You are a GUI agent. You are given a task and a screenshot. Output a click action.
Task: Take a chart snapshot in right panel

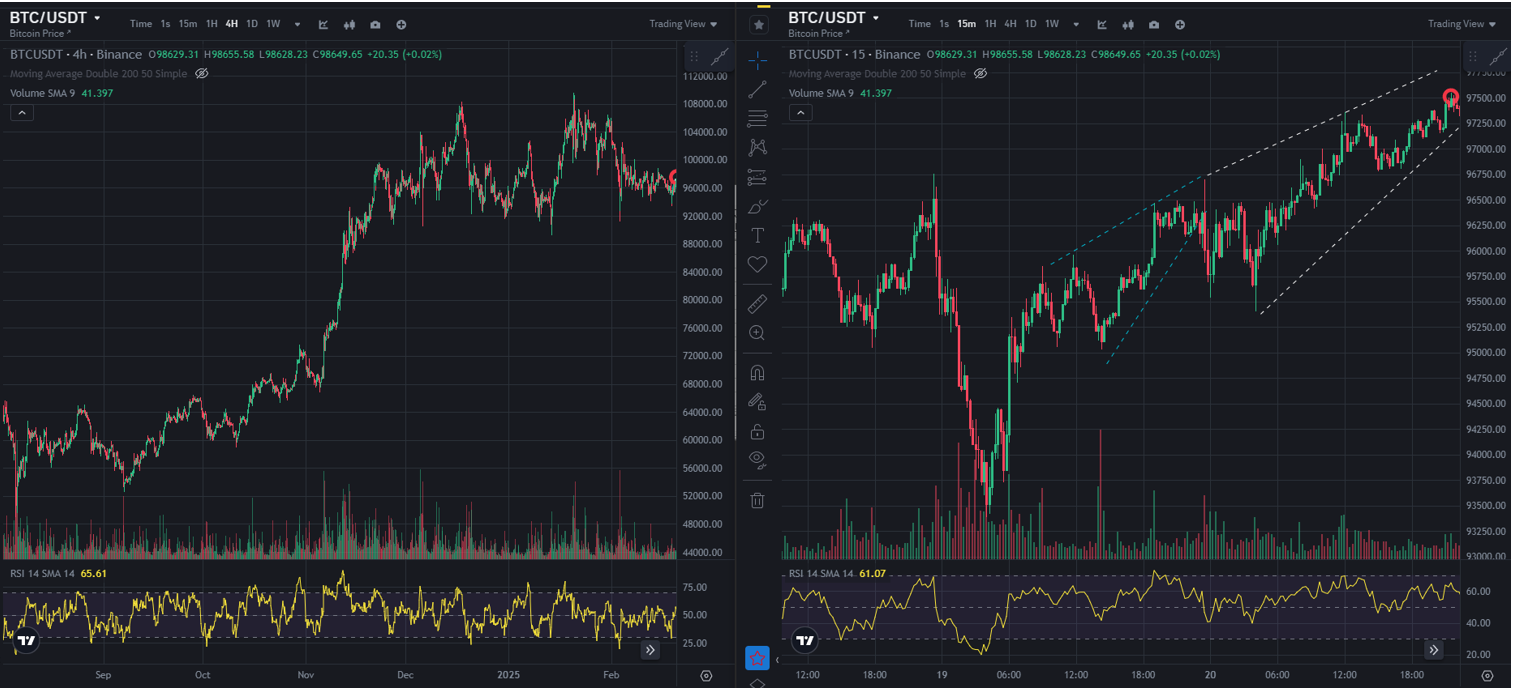(1154, 24)
